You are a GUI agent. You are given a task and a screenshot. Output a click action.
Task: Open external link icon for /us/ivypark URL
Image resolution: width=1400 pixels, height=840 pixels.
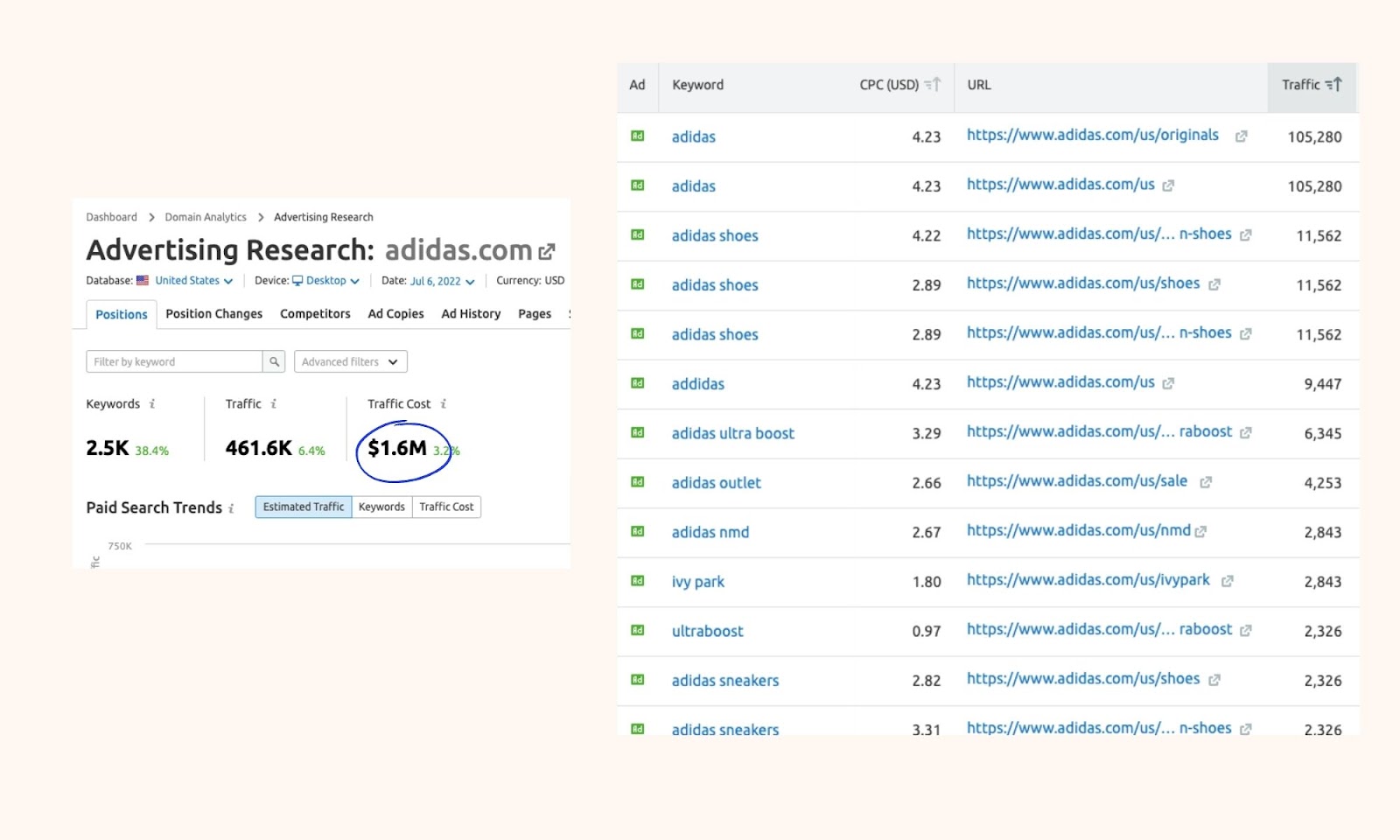click(x=1227, y=581)
